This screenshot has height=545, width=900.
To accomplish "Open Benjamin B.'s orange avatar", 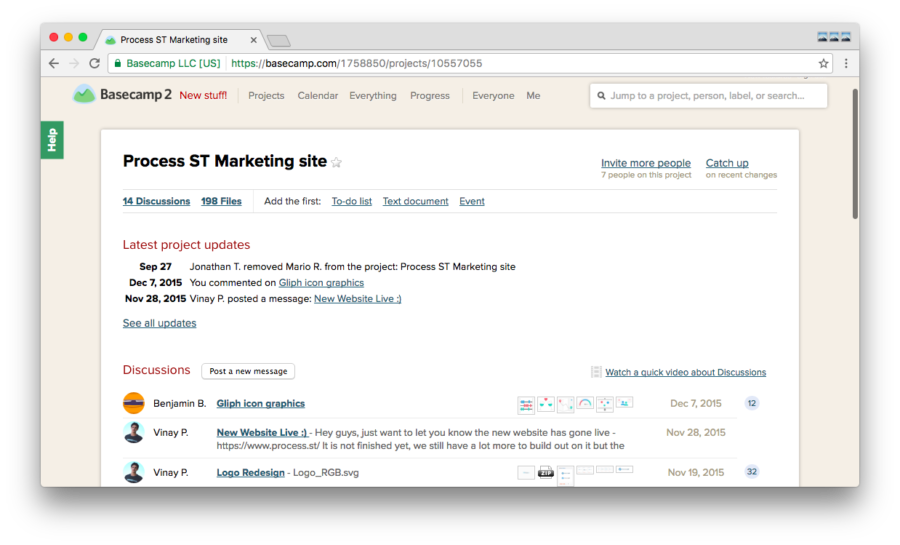I will [134, 403].
